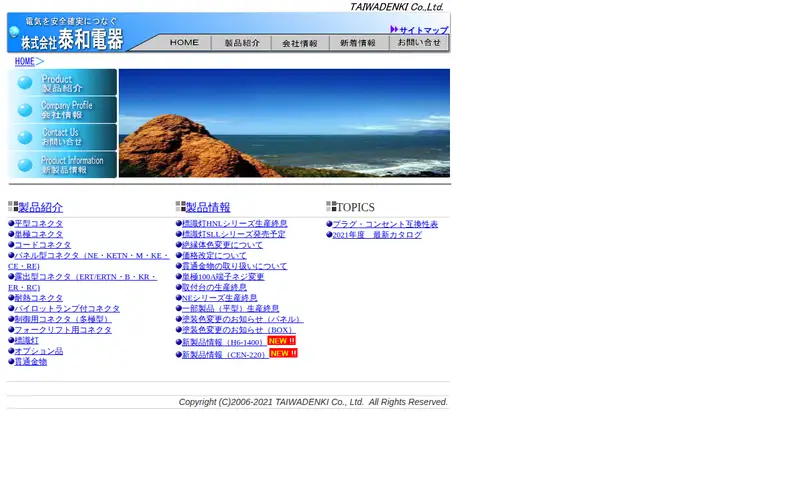800x500 pixels.
Task: Open 貫通金物の取り扱いについて notice
Action: 234,266
